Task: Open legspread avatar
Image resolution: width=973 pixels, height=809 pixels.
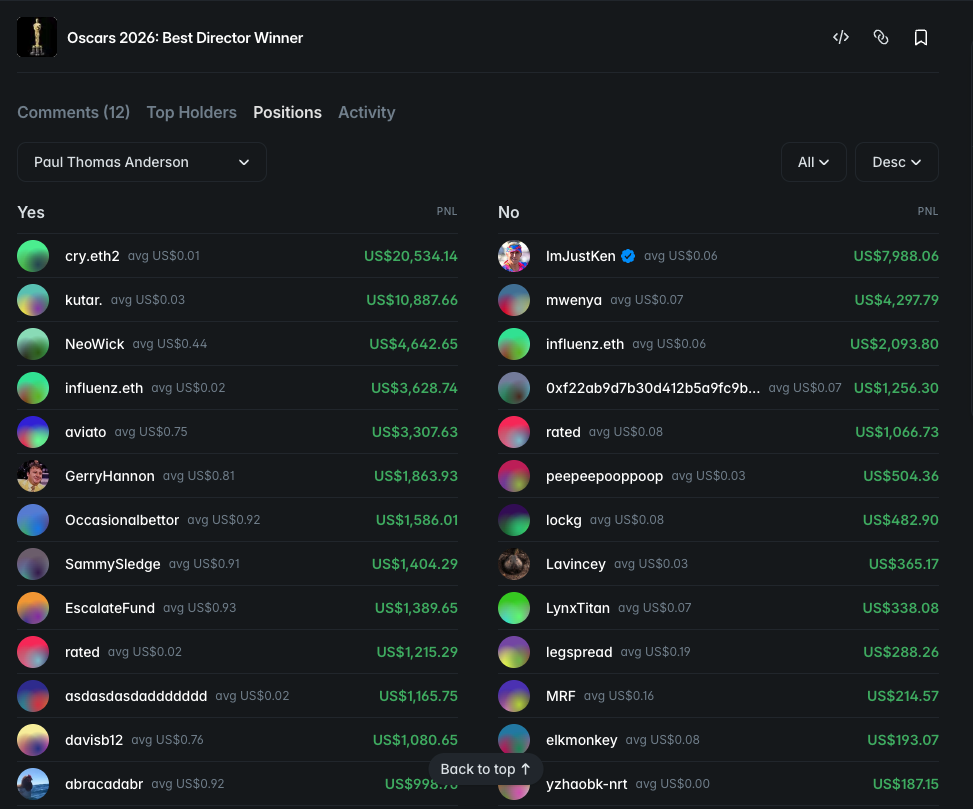Action: [x=514, y=653]
